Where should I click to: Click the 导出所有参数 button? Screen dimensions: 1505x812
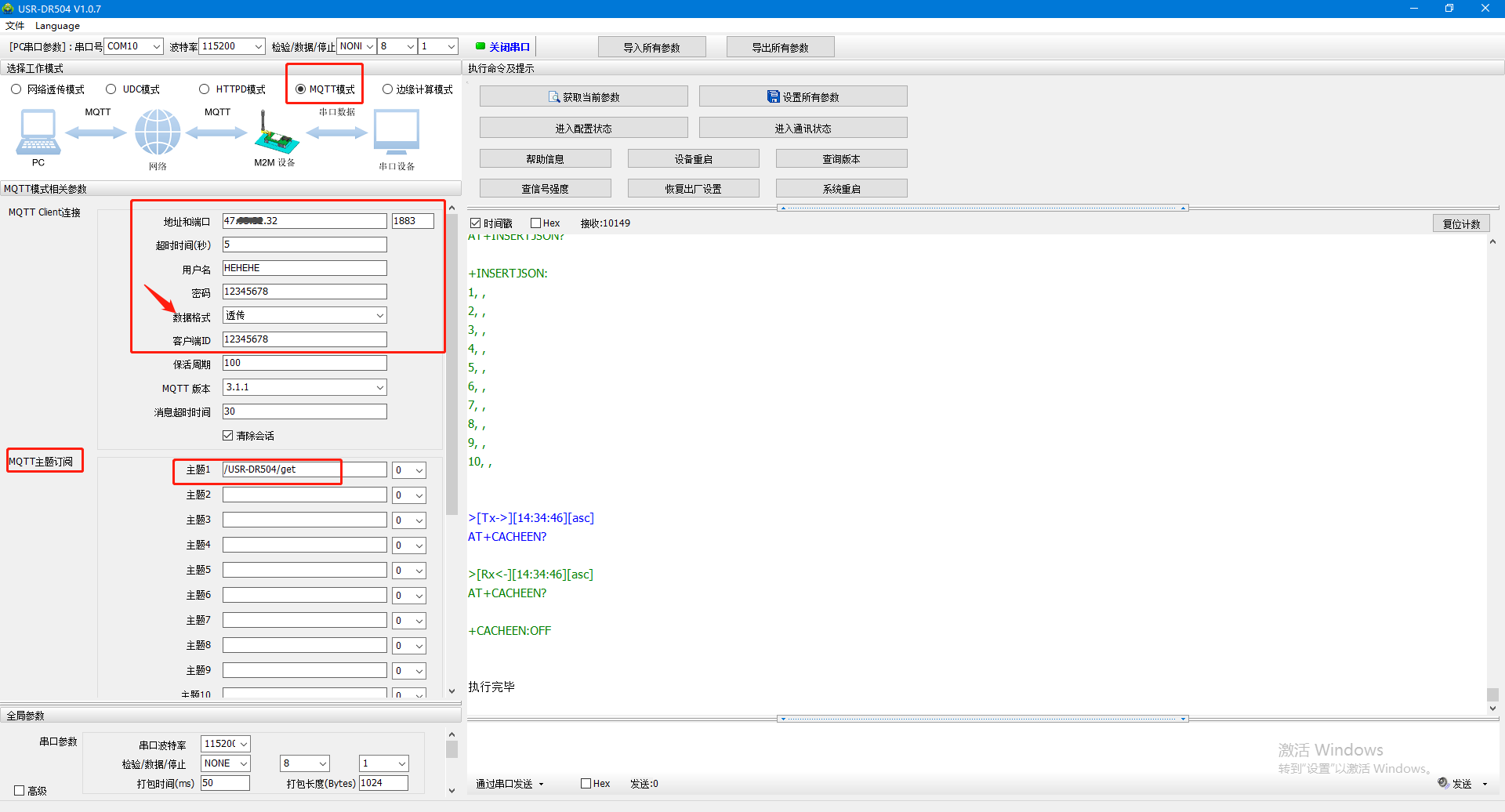point(780,47)
